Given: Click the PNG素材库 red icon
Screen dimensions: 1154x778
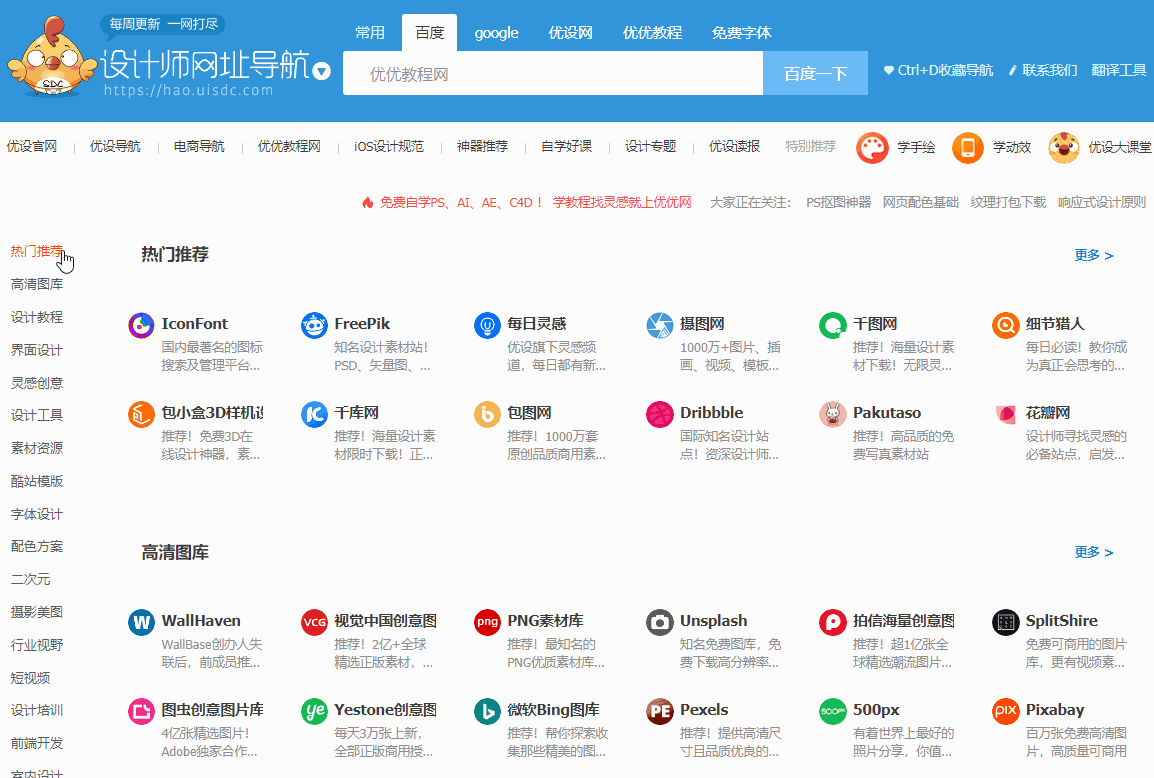Looking at the screenshot, I should [x=487, y=622].
